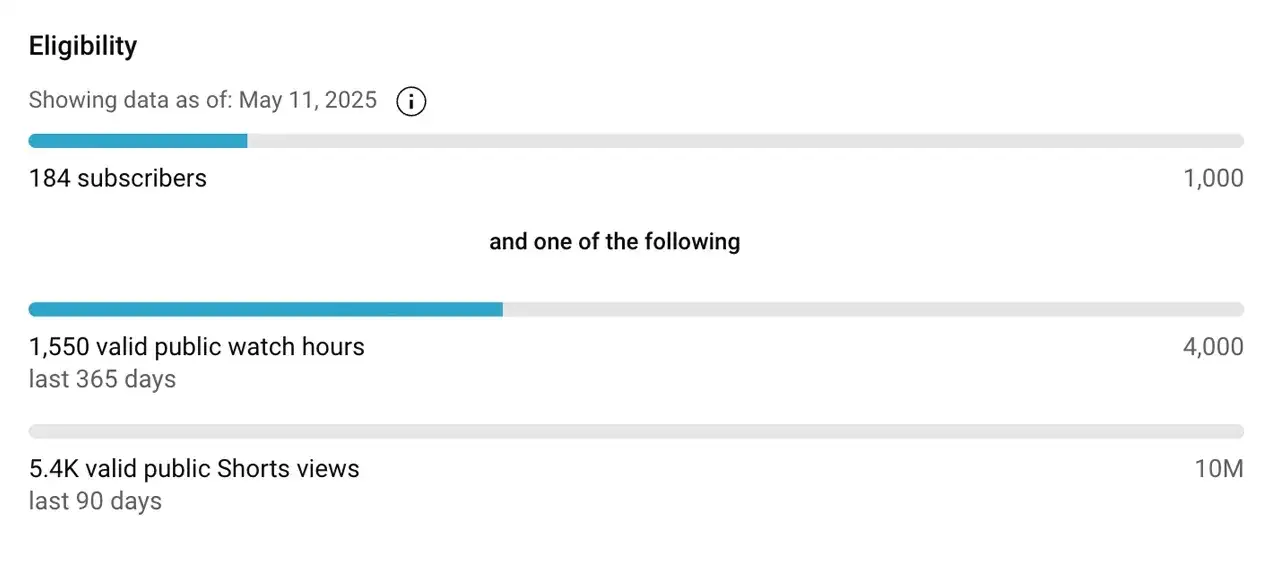The image size is (1280, 566).
Task: Click the blue filled part of subscribers bar
Action: [x=137, y=141]
